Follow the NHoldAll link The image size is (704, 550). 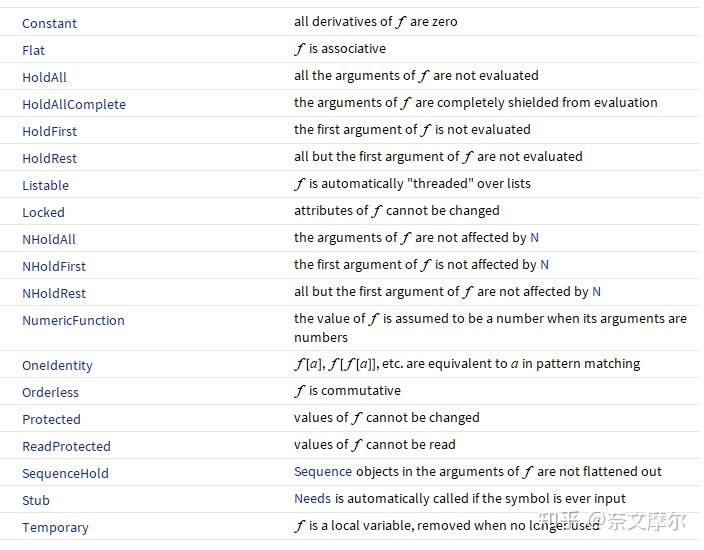(x=49, y=239)
